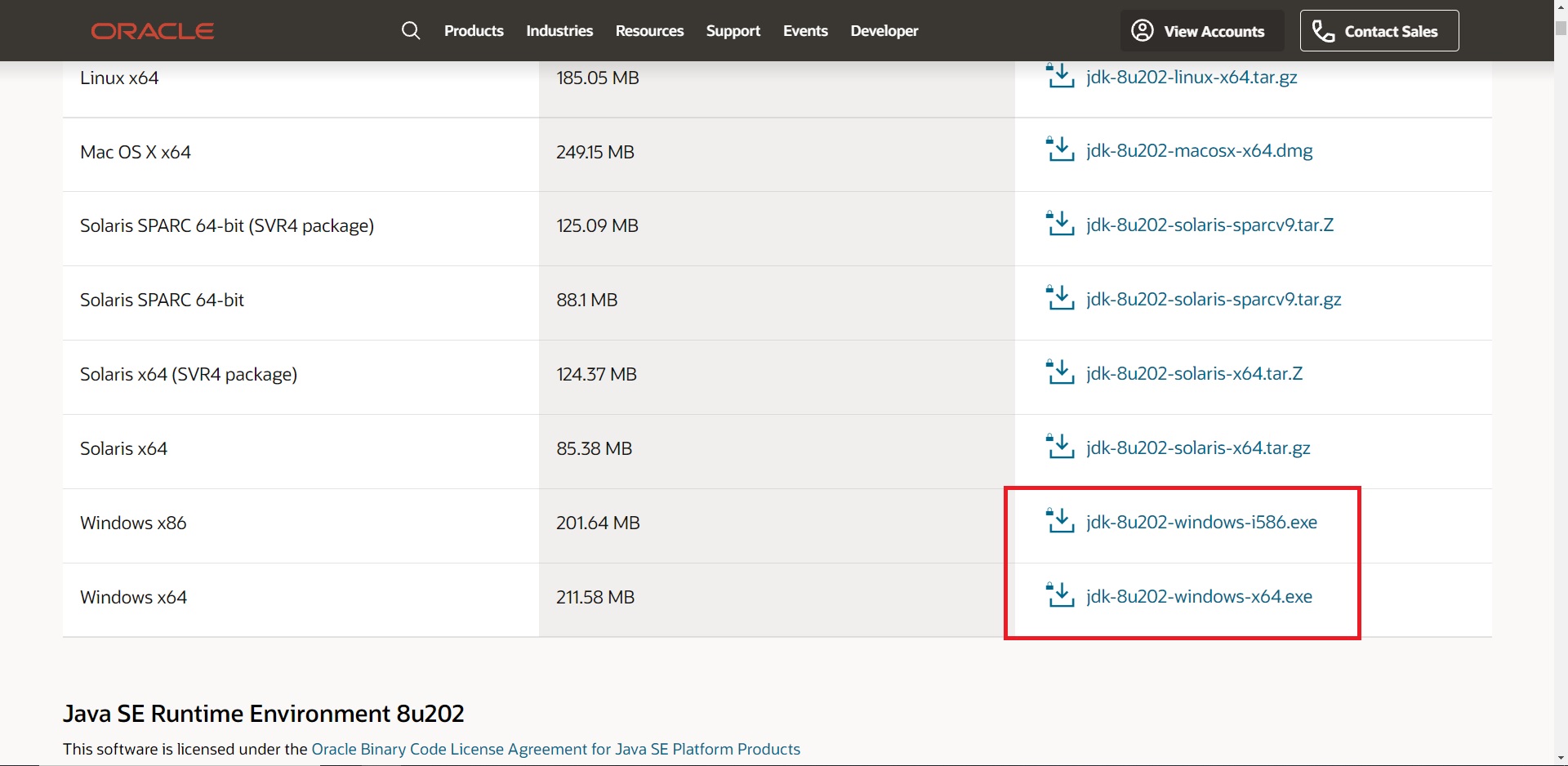Download jdk-8u202-solaris-x64.tar.gz
Screen dimensions: 1568x766
(1198, 448)
